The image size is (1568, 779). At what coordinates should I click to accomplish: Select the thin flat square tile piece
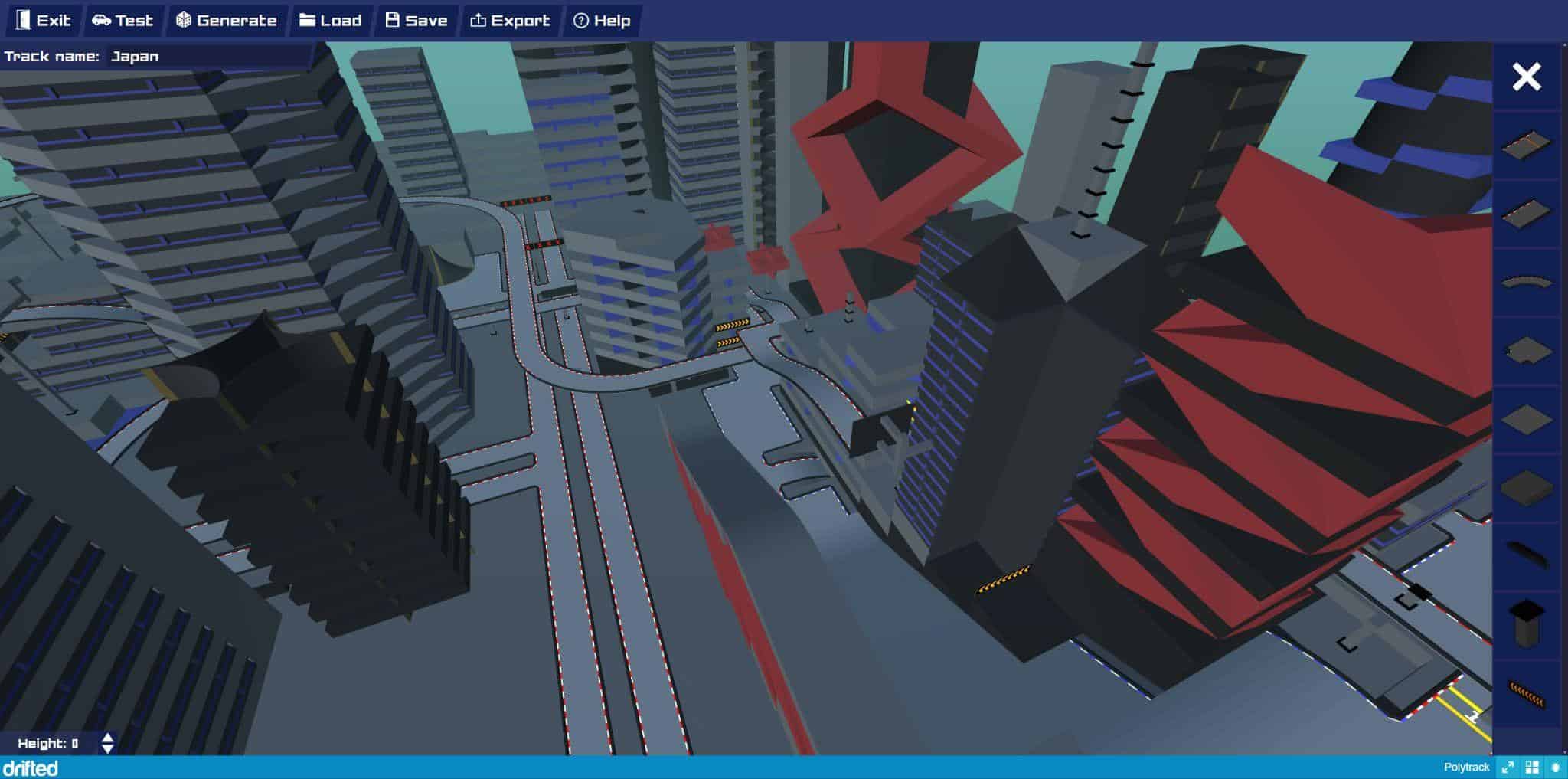coord(1526,420)
